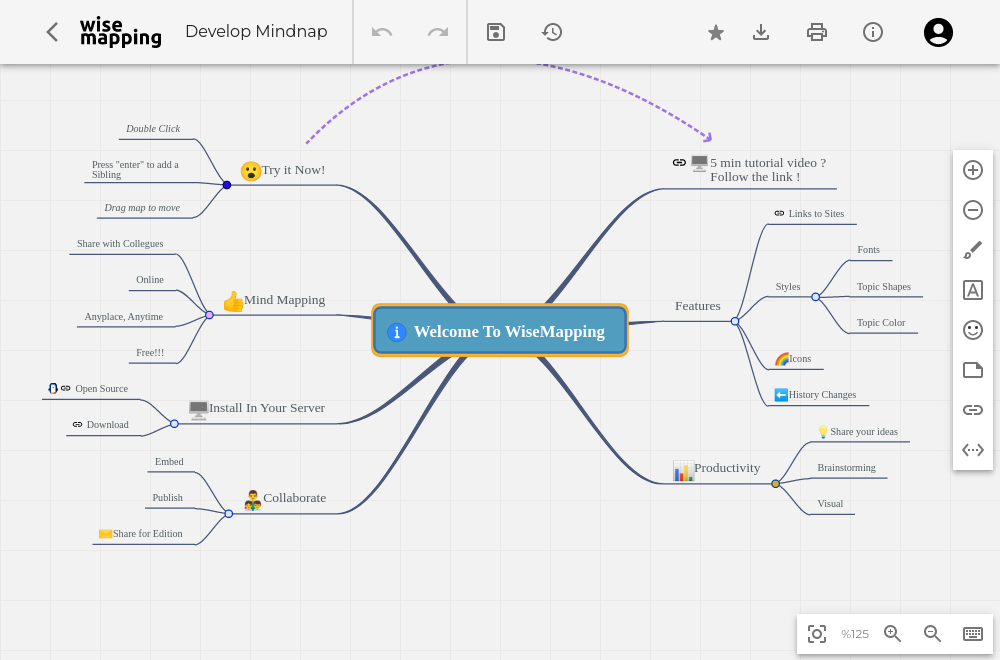Open the topic style brush tool
This screenshot has width=1000, height=660.
[x=973, y=250]
